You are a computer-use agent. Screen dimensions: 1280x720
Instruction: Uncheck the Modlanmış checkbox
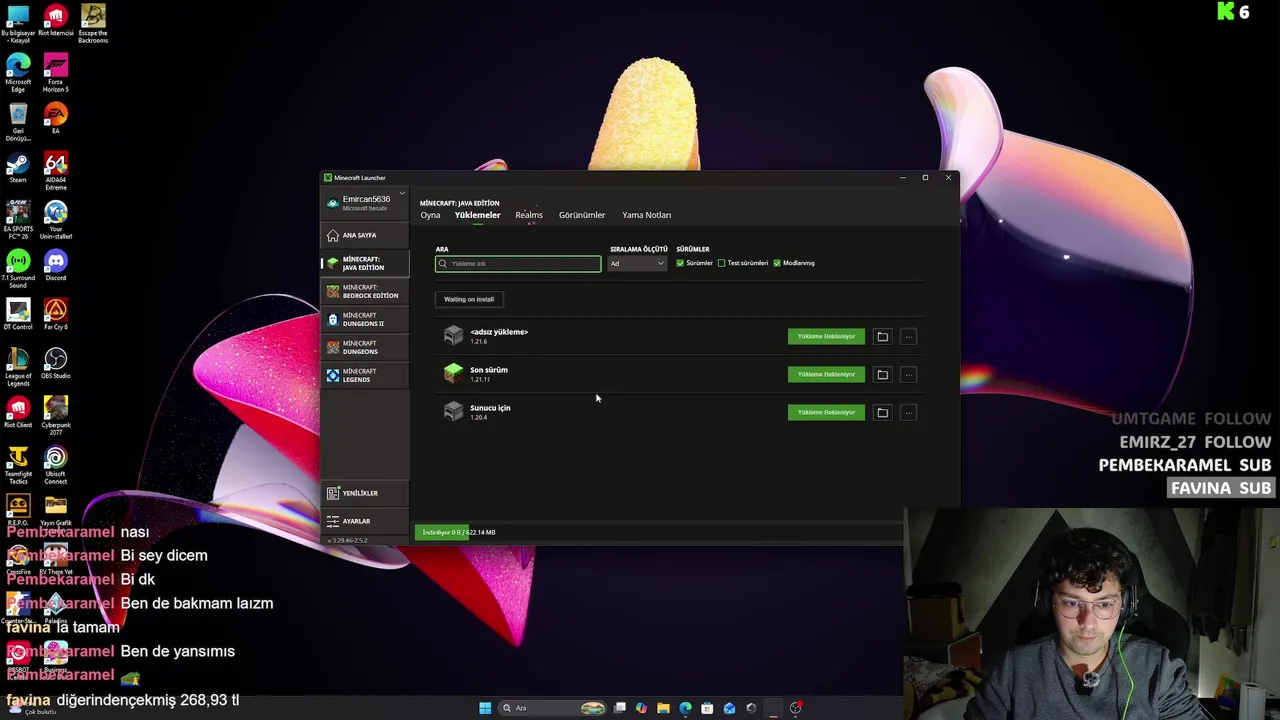[777, 263]
